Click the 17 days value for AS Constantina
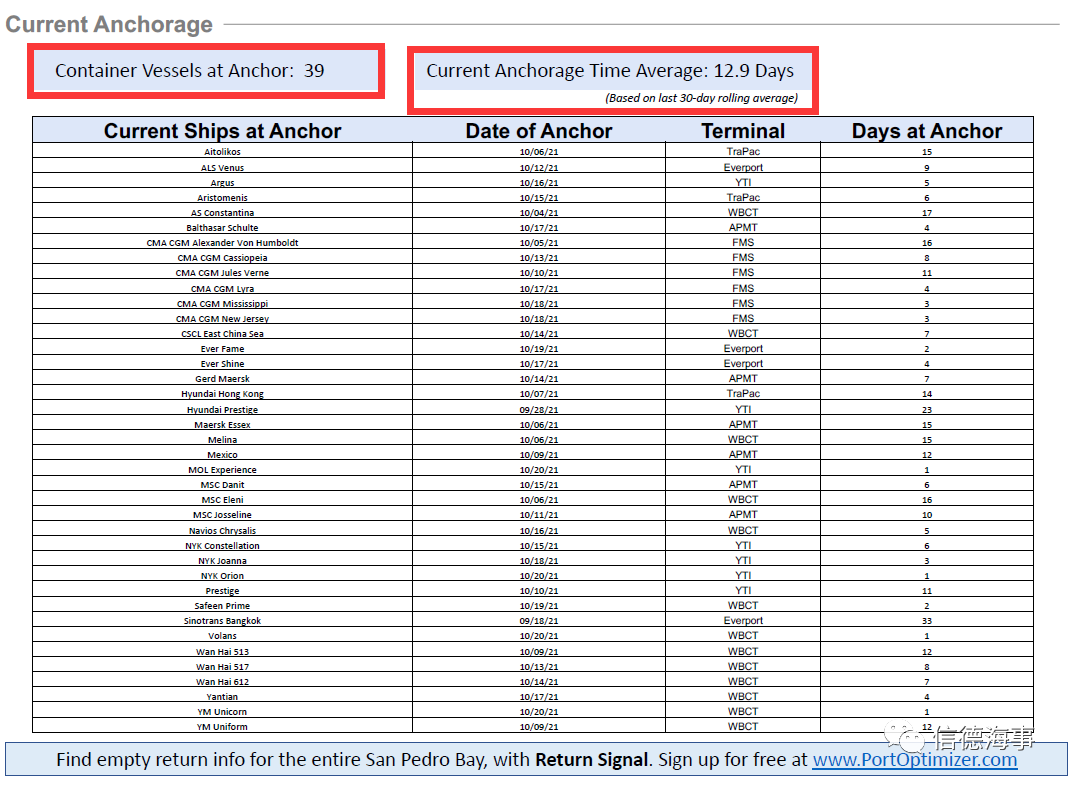This screenshot has width=1070, height=785. [x=927, y=213]
